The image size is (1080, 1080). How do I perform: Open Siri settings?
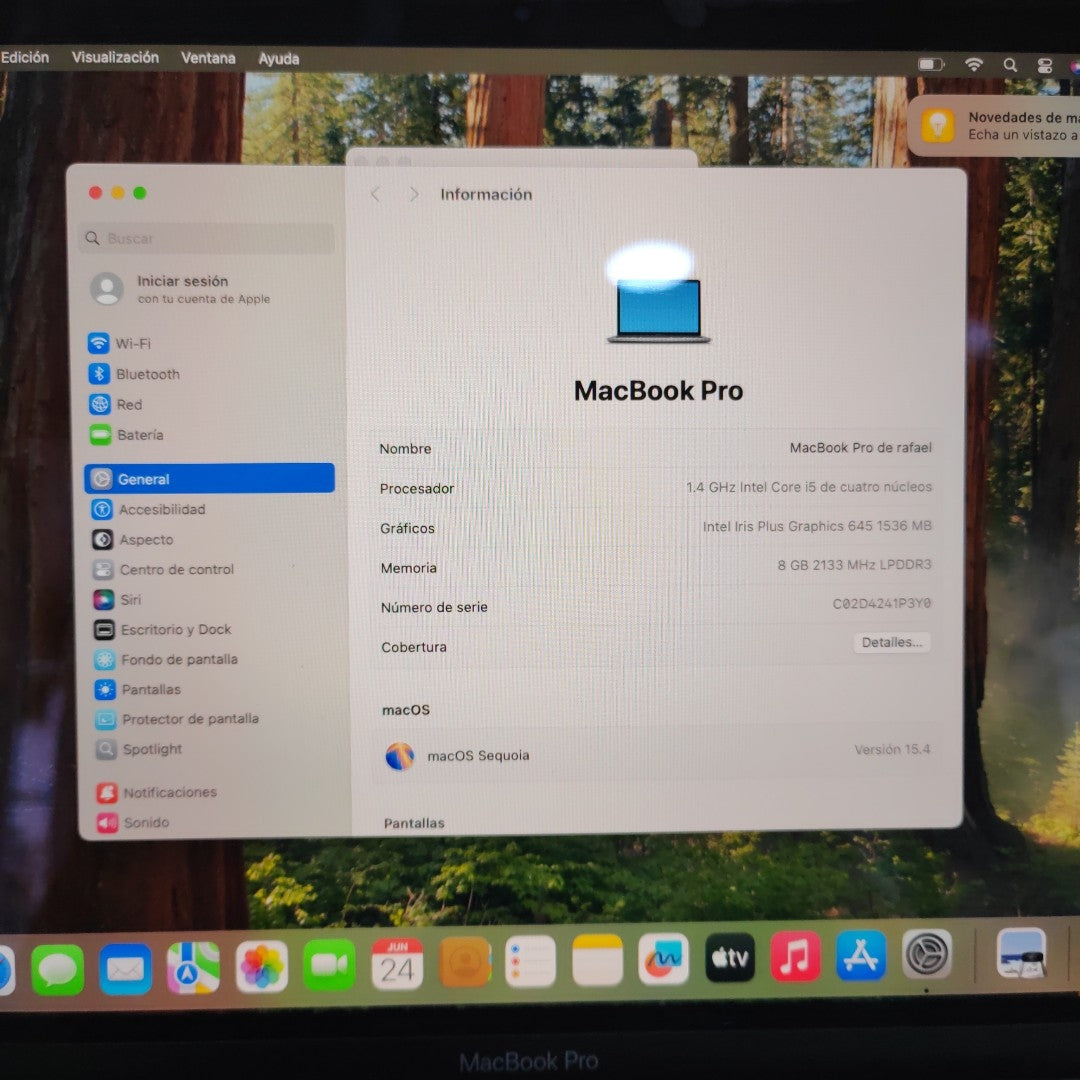click(x=129, y=600)
